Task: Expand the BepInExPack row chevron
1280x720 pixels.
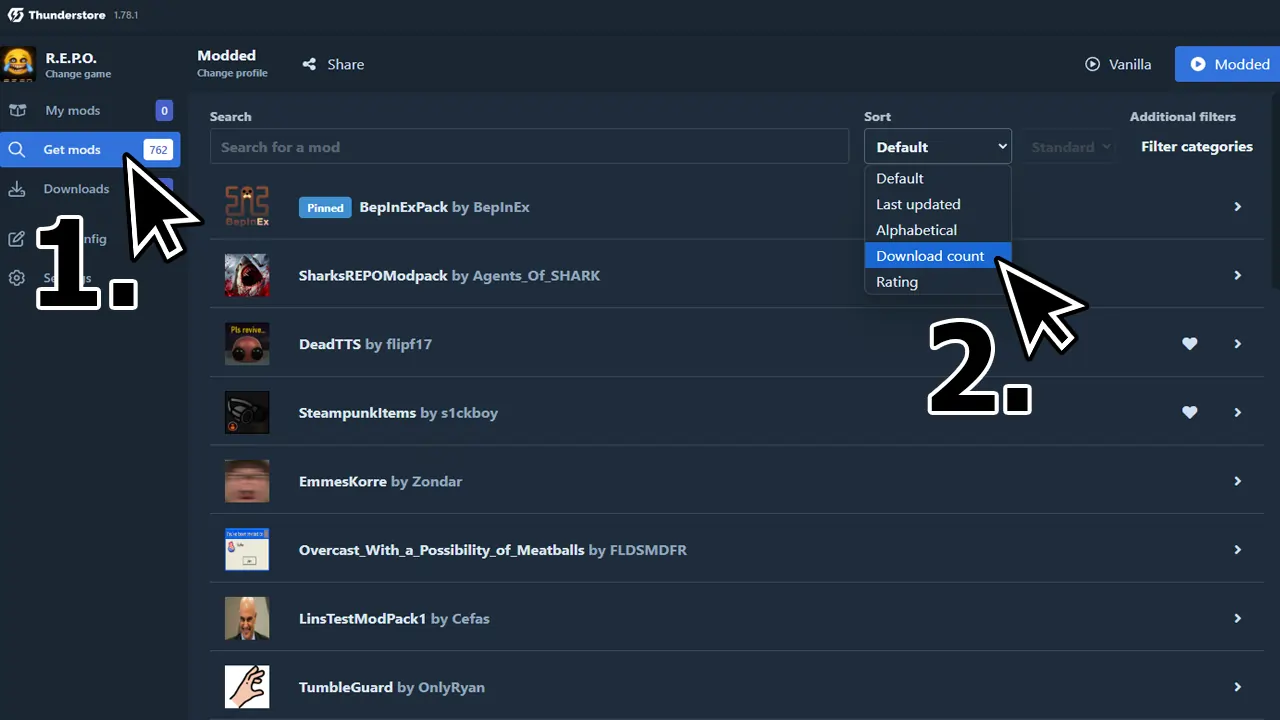Action: click(1237, 206)
